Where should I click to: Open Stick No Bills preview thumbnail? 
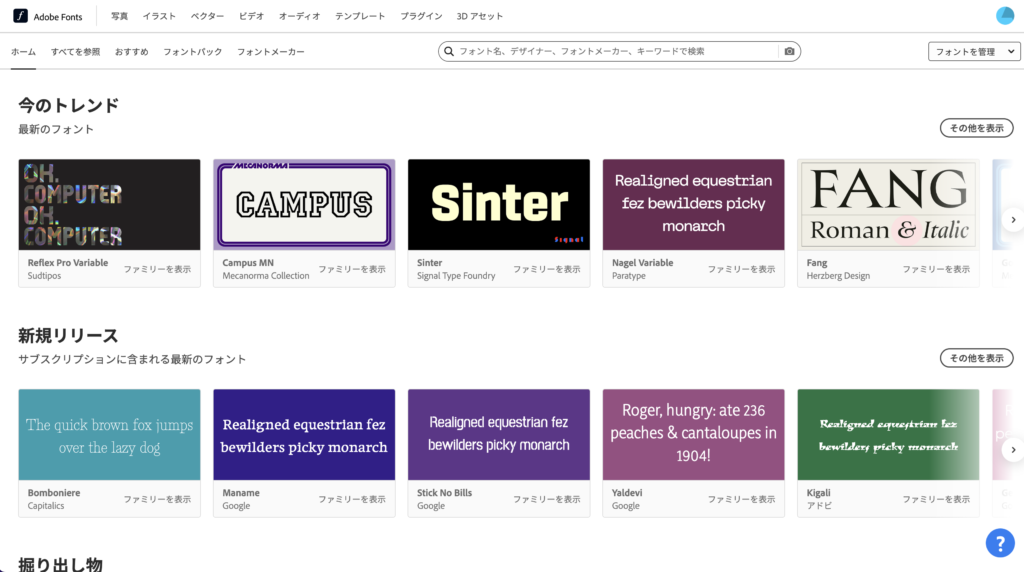point(499,434)
